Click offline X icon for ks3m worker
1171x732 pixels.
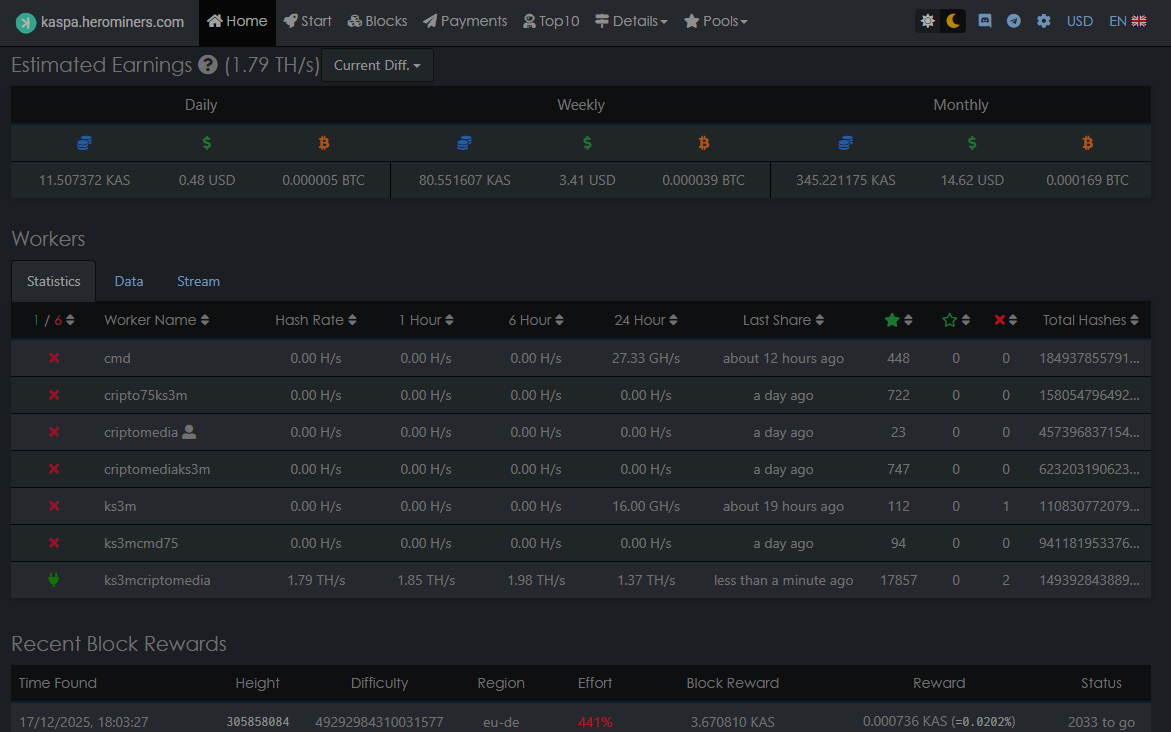54,506
